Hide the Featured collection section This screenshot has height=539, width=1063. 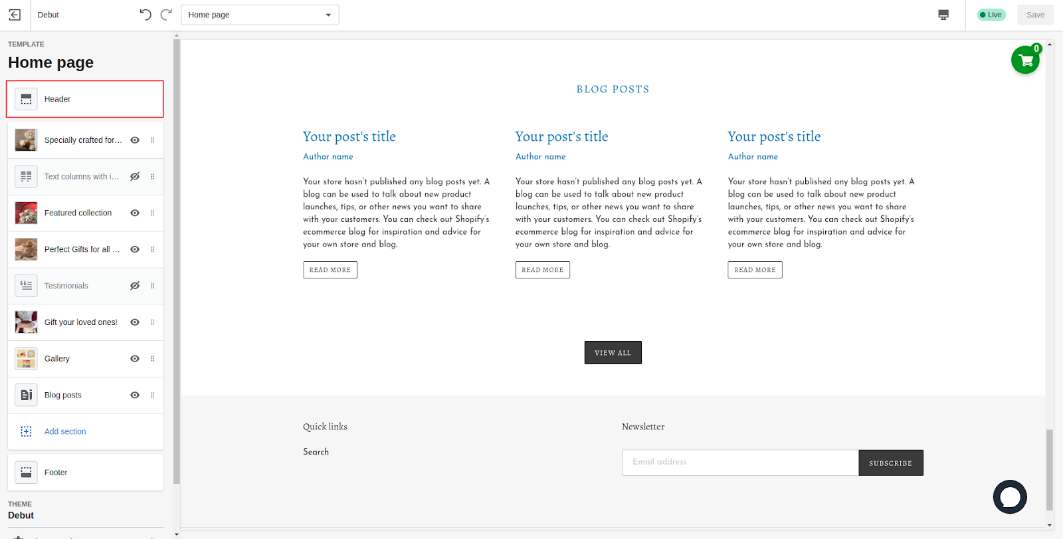[x=135, y=213]
